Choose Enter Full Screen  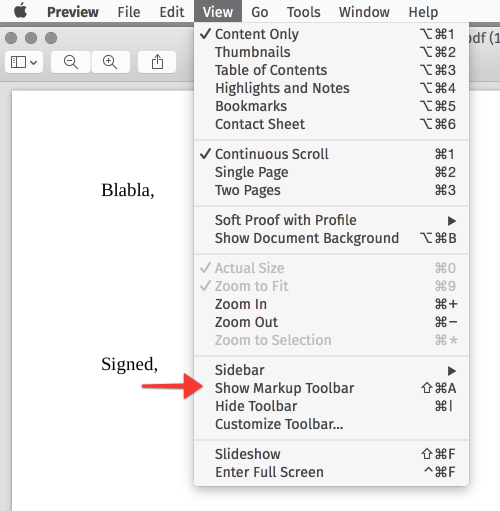(331, 472)
